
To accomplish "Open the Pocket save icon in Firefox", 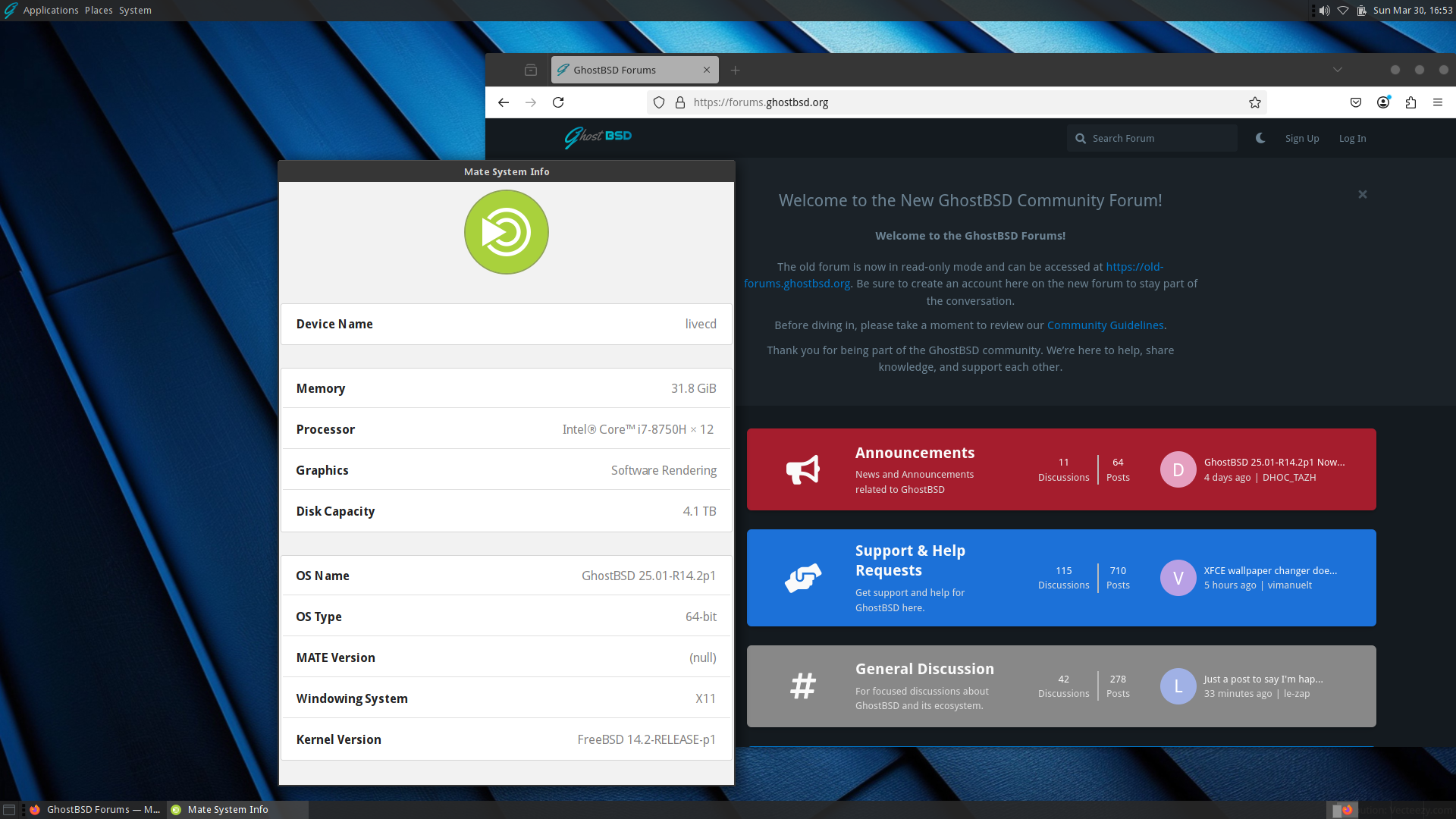I will pyautogui.click(x=1356, y=102).
